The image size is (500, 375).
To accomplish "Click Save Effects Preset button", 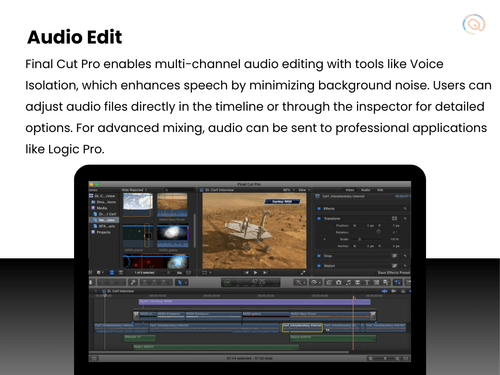I will 393,272.
